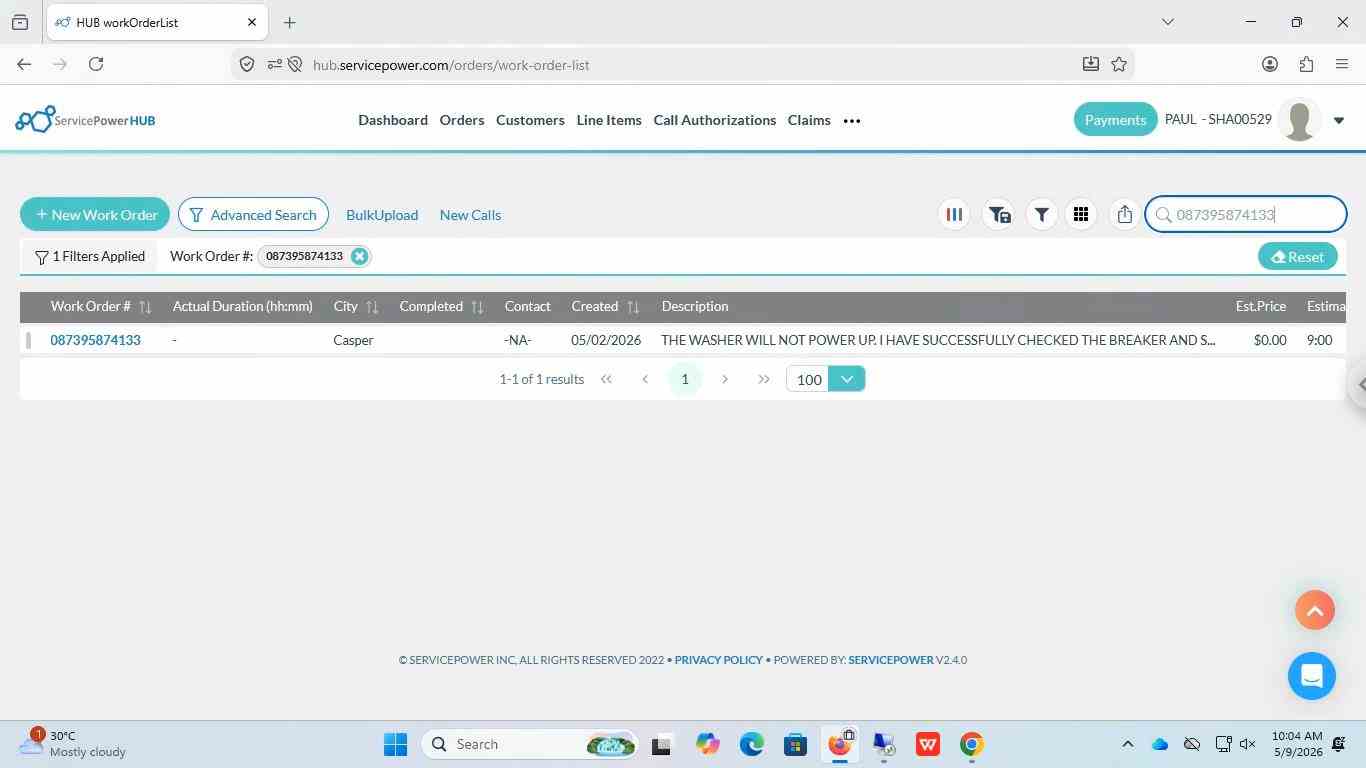Toggle sort on Work Order # column
The width and height of the screenshot is (1366, 768).
145,307
